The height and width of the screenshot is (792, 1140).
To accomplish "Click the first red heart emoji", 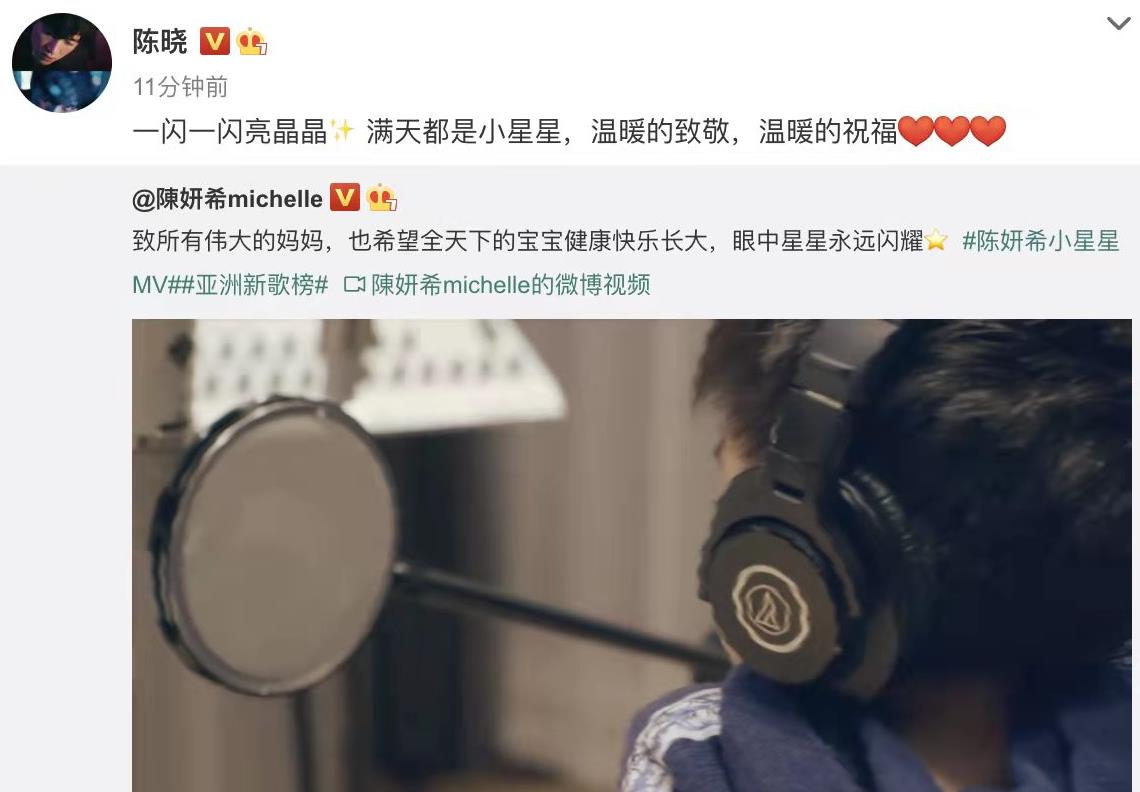I will click(x=916, y=132).
